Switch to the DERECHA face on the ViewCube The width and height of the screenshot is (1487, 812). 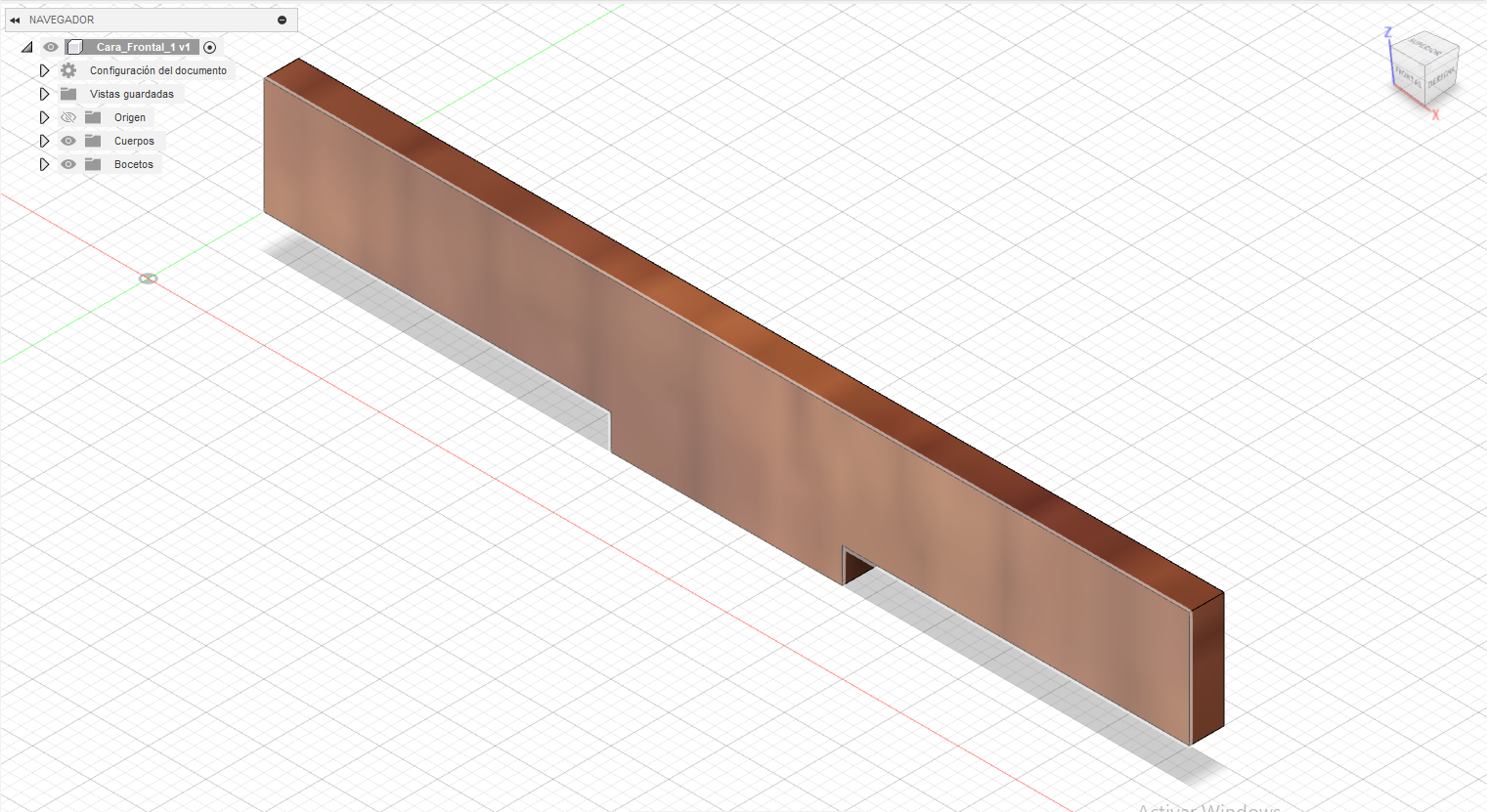click(x=1442, y=74)
